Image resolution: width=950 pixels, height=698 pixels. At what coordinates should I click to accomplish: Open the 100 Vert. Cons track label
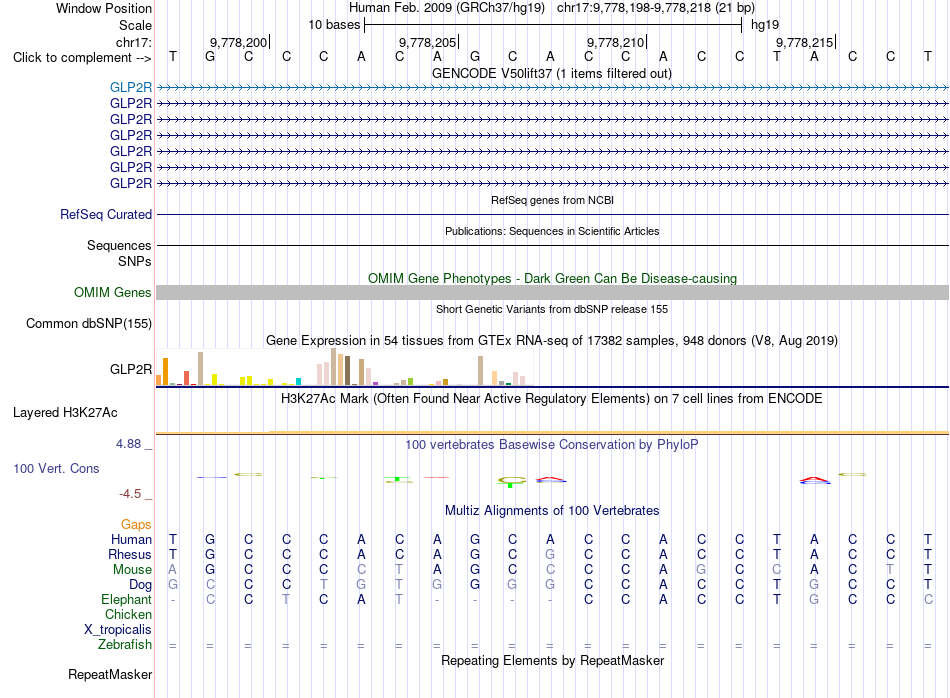pos(56,468)
